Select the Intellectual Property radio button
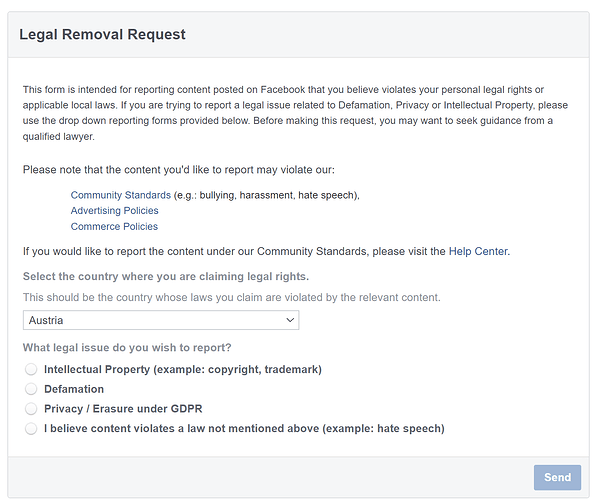This screenshot has height=500, width=593. point(31,369)
